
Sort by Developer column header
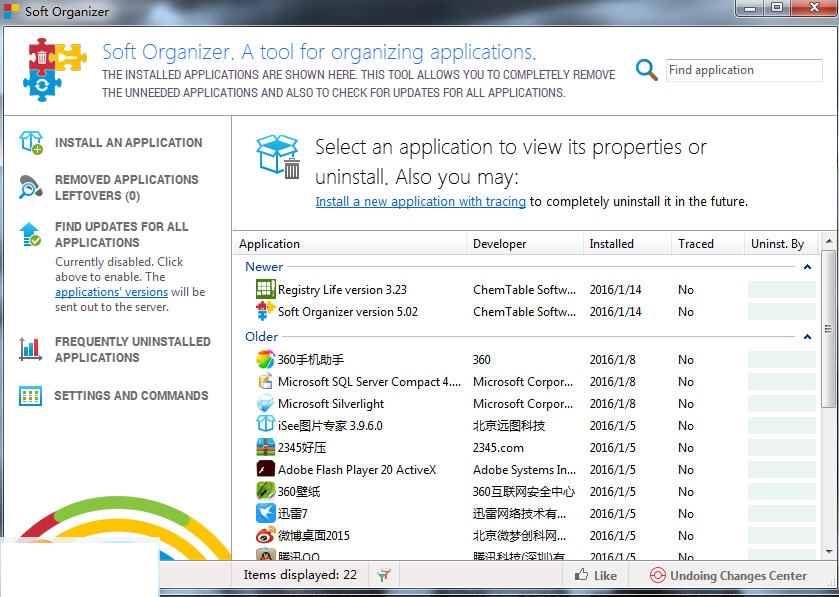tap(525, 244)
